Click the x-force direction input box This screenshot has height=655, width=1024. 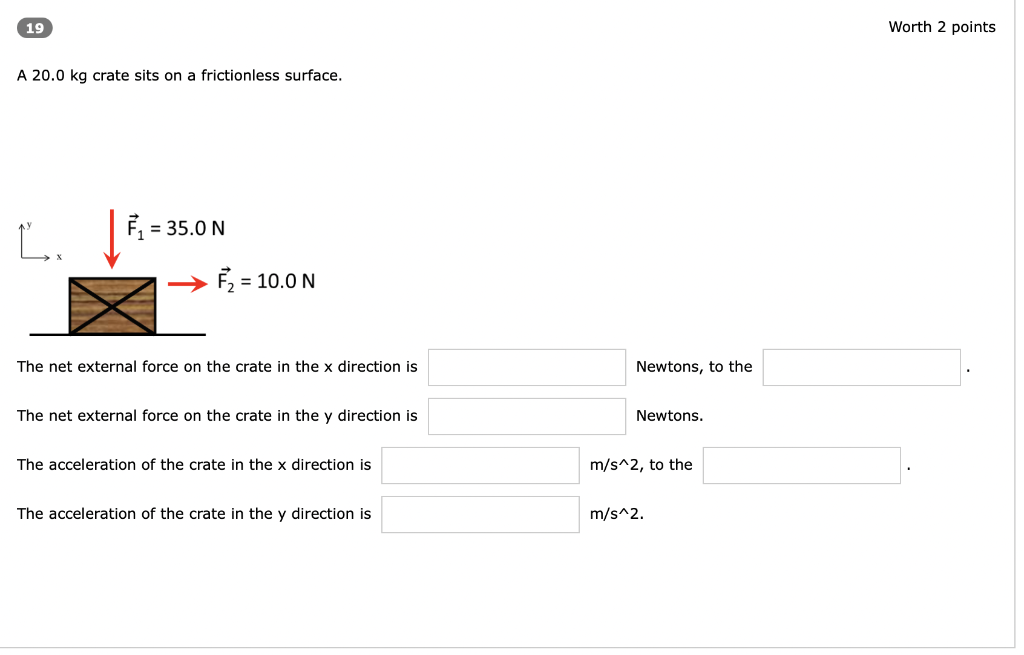861,367
